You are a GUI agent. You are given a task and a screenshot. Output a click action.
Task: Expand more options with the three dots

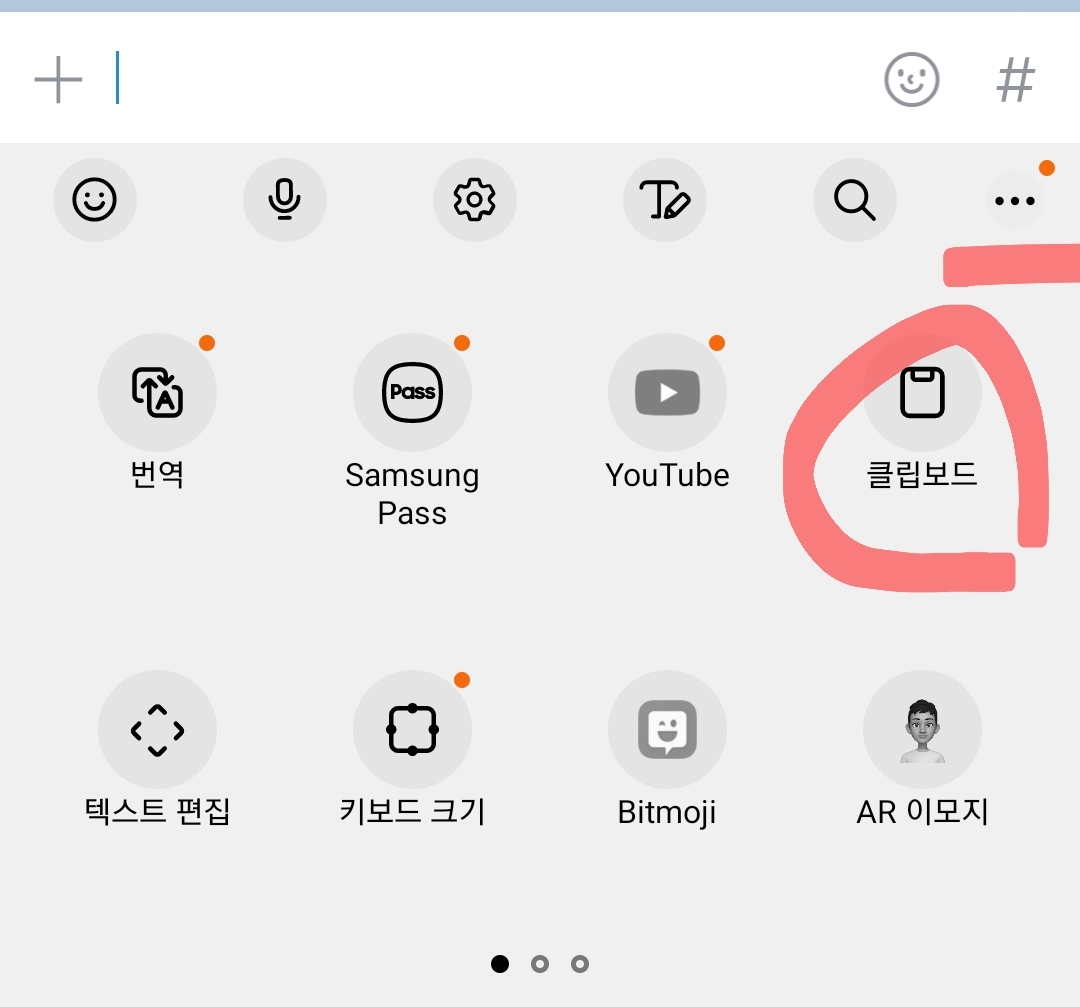coord(1015,199)
